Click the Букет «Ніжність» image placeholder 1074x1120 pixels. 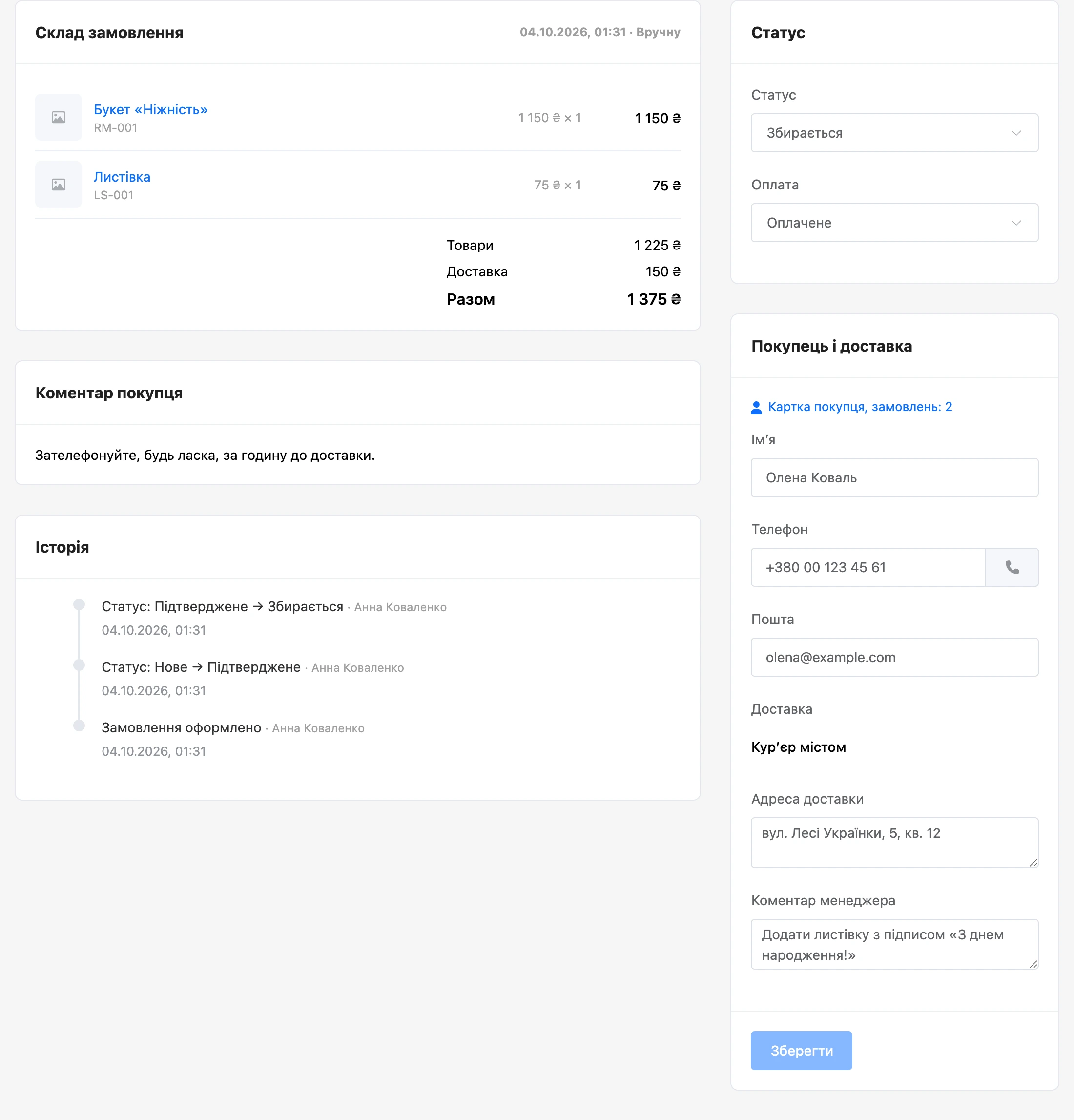(58, 117)
